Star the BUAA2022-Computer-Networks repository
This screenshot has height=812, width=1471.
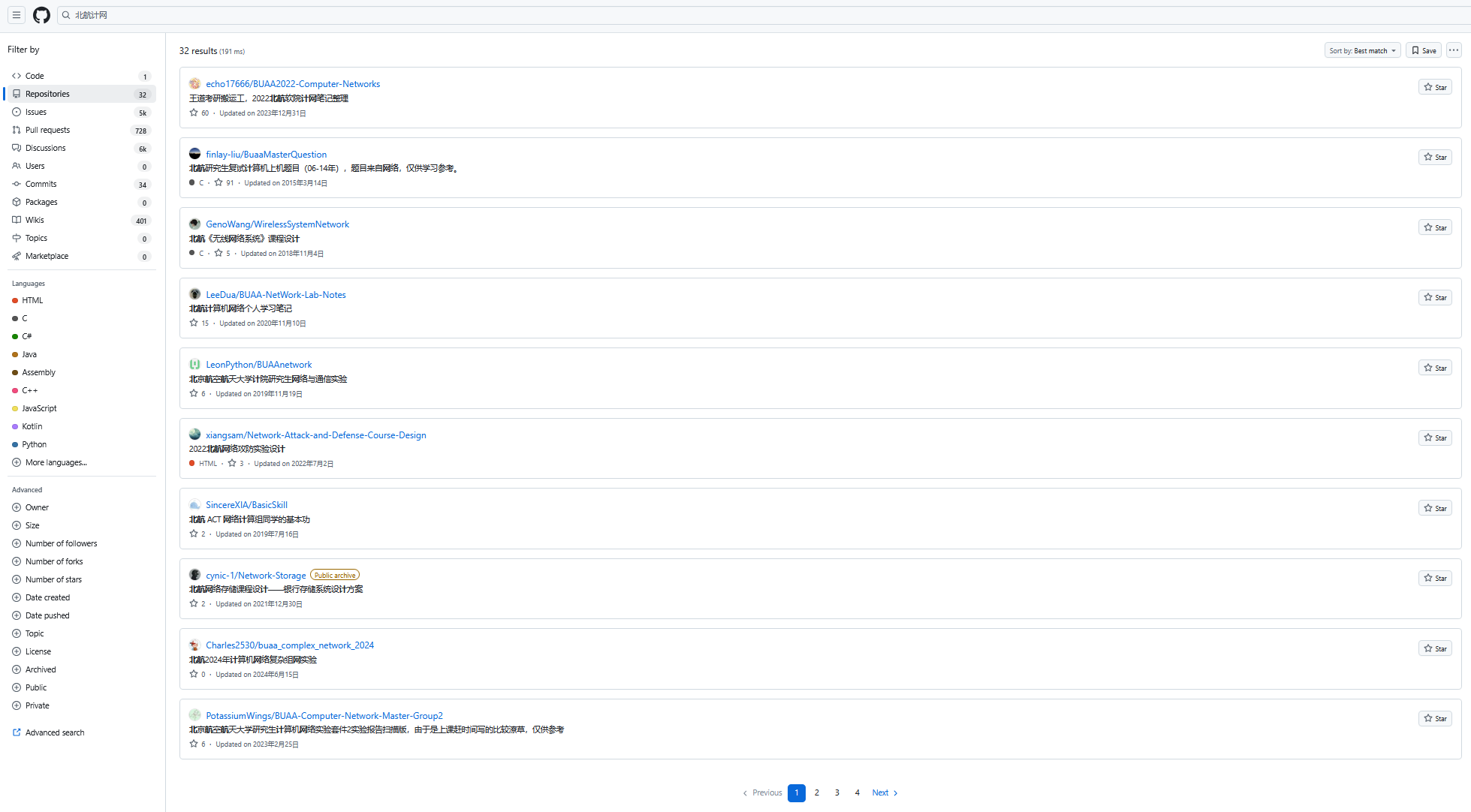pyautogui.click(x=1435, y=87)
